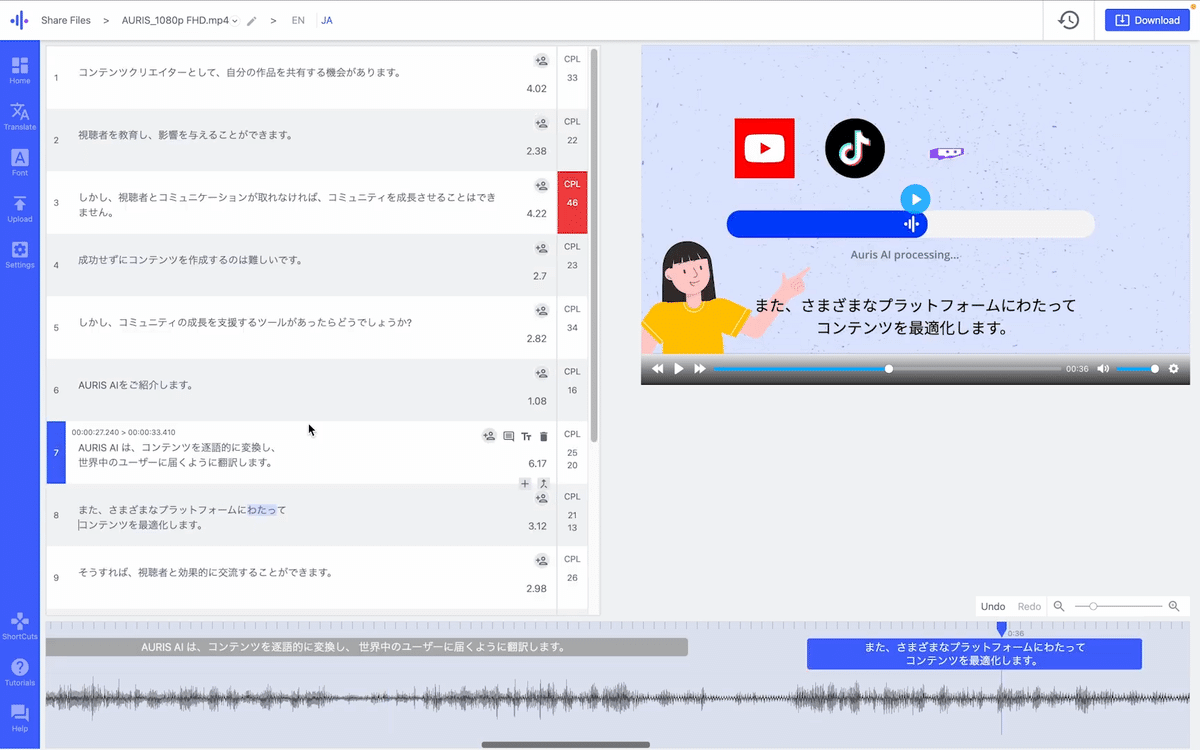Open the ShortCuts sidebar item
This screenshot has height=750, width=1200.
pos(20,626)
